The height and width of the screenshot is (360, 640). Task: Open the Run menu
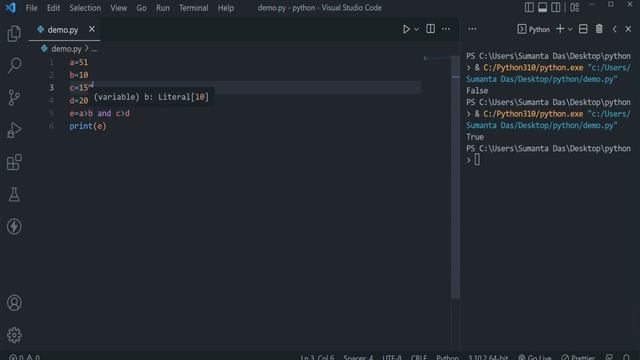pyautogui.click(x=162, y=8)
